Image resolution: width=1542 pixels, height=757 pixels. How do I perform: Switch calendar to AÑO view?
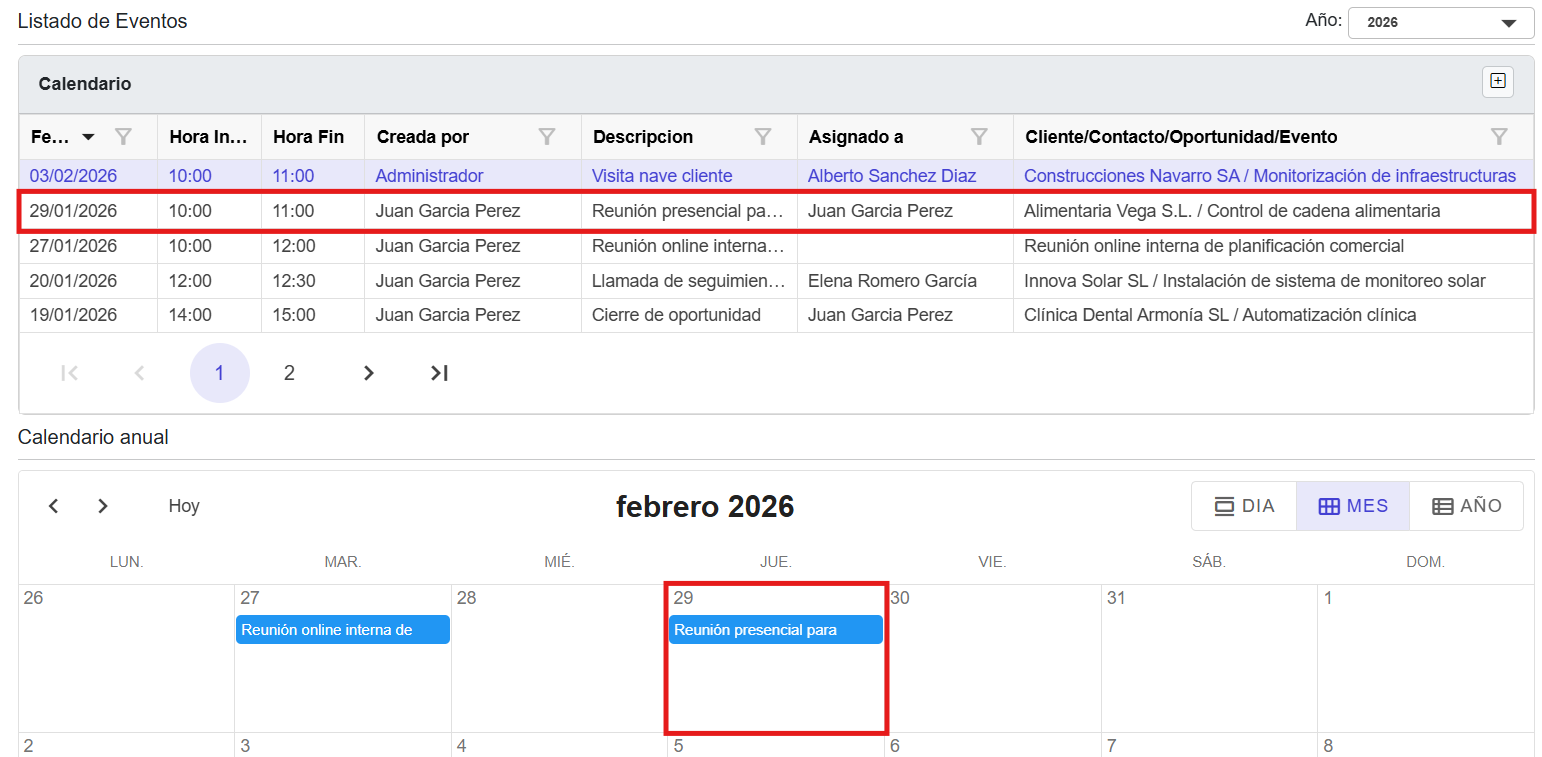[1467, 506]
